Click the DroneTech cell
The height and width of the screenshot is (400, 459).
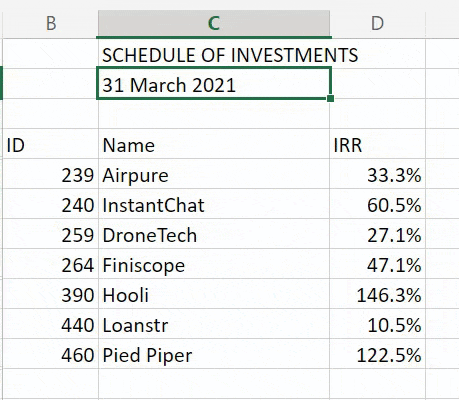[x=214, y=234]
